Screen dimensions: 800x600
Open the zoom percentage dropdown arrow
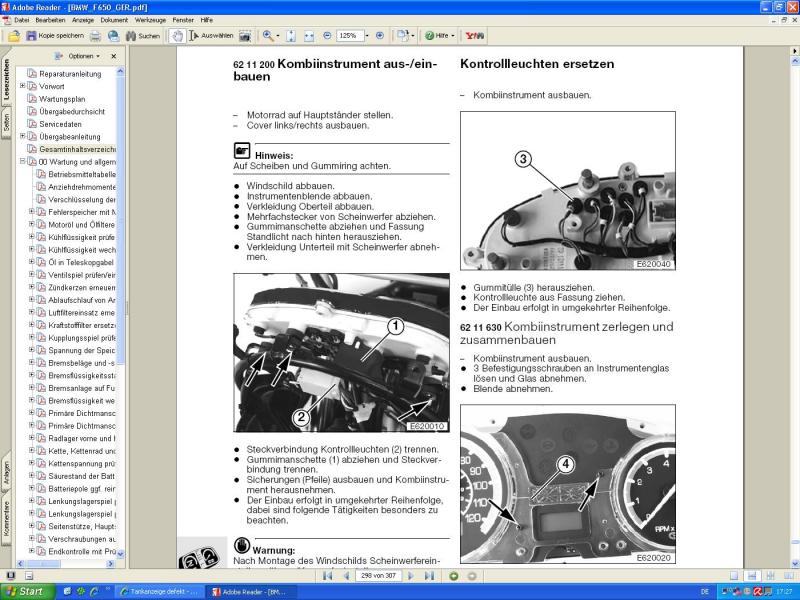pos(367,36)
